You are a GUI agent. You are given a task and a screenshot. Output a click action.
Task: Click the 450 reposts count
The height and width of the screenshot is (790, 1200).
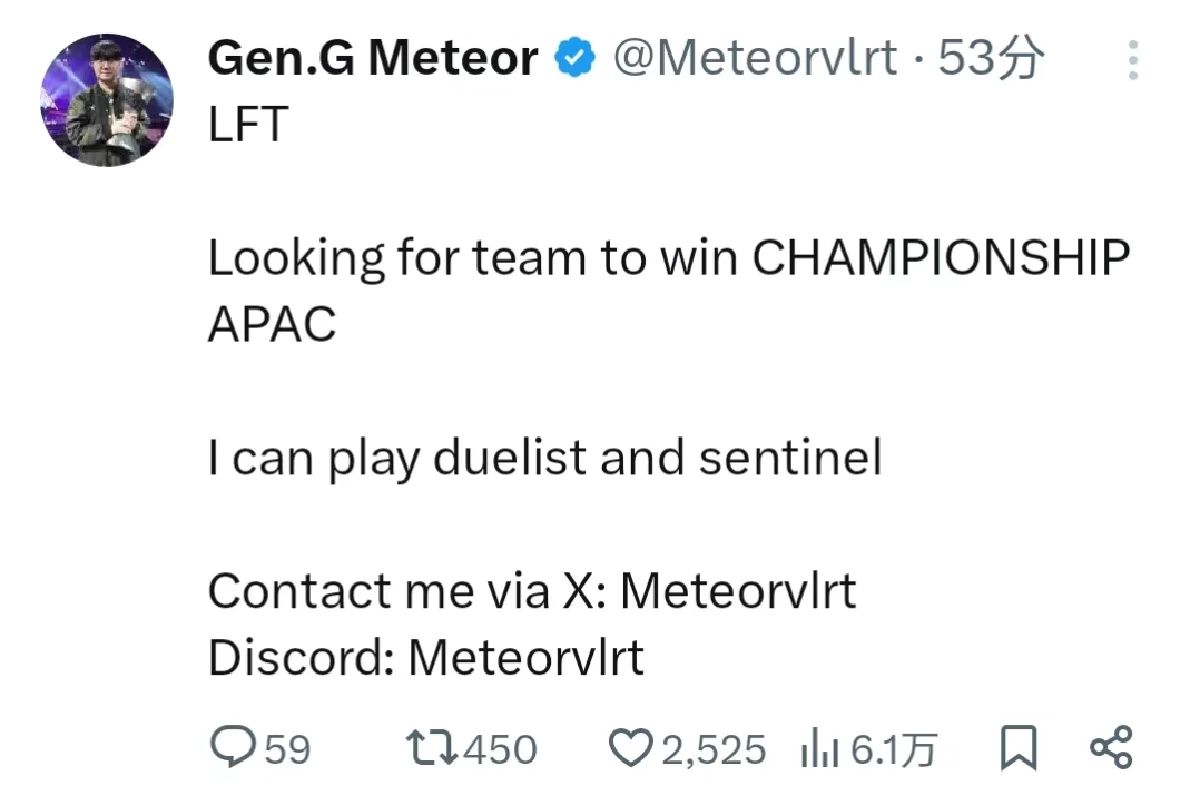click(x=500, y=749)
